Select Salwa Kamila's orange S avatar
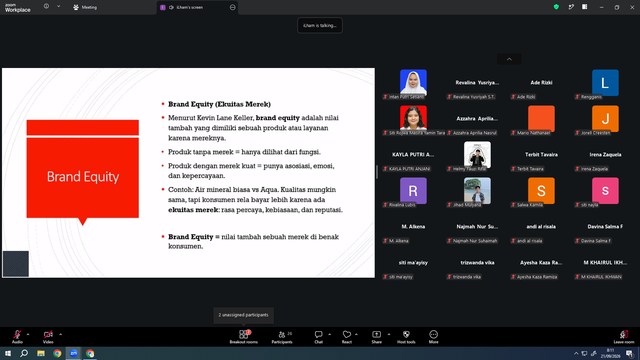This screenshot has width=640, height=360. point(541,191)
